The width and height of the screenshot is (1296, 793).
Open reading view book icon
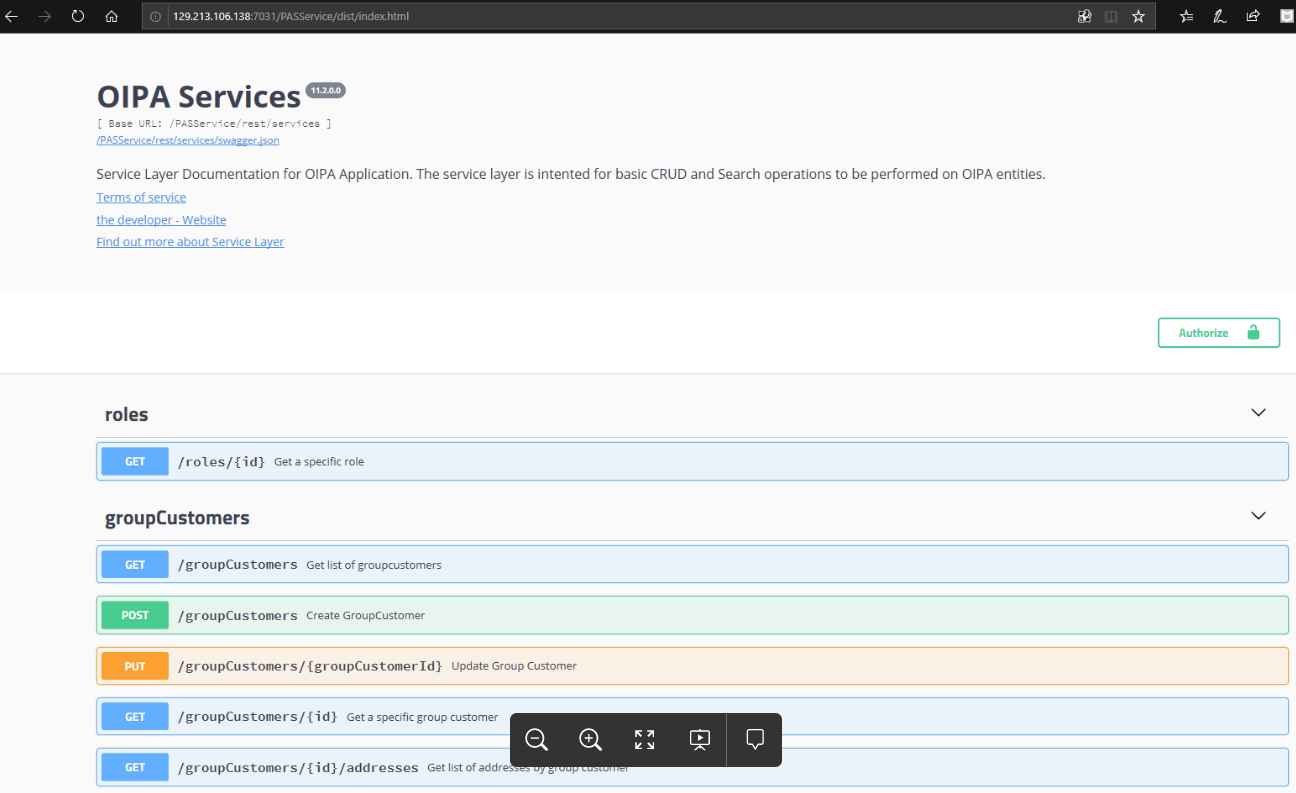click(1111, 16)
